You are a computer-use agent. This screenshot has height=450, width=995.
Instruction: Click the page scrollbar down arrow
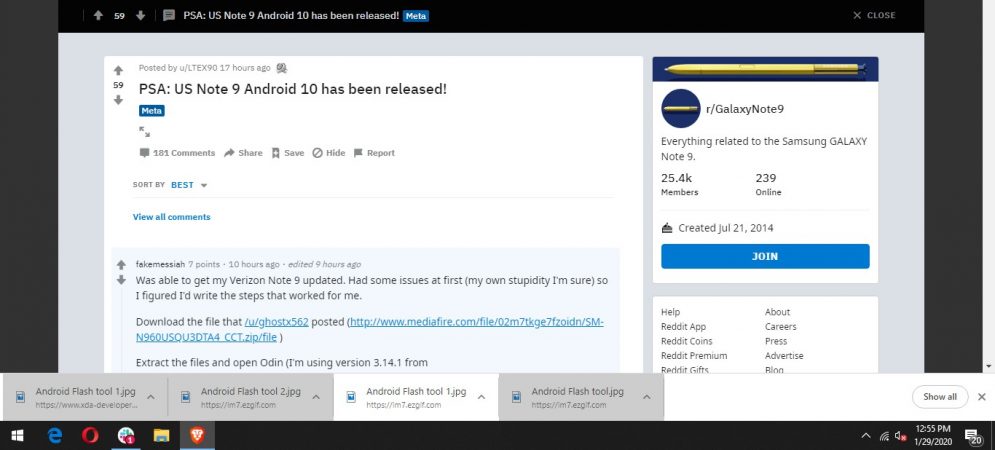989,366
